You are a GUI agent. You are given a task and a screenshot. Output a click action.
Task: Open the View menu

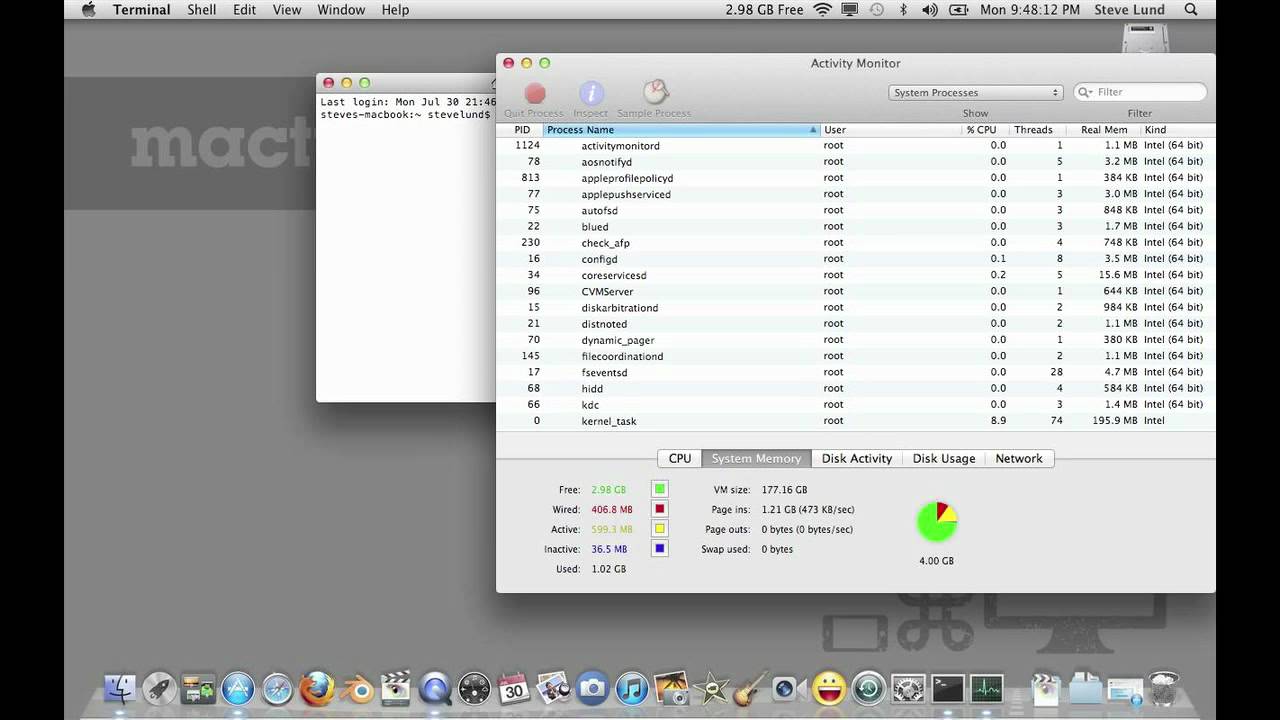point(286,9)
